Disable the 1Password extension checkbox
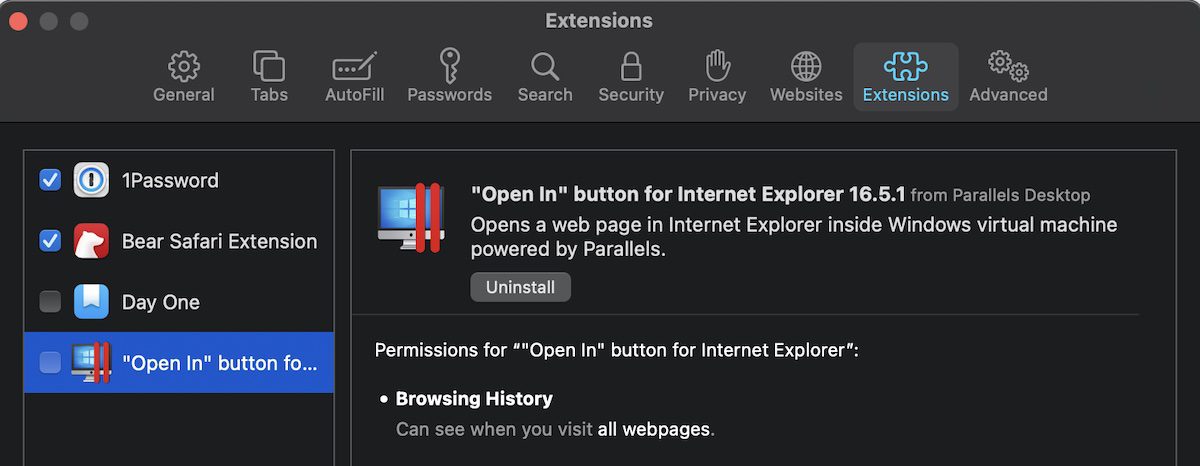The height and width of the screenshot is (466, 1200). point(50,181)
